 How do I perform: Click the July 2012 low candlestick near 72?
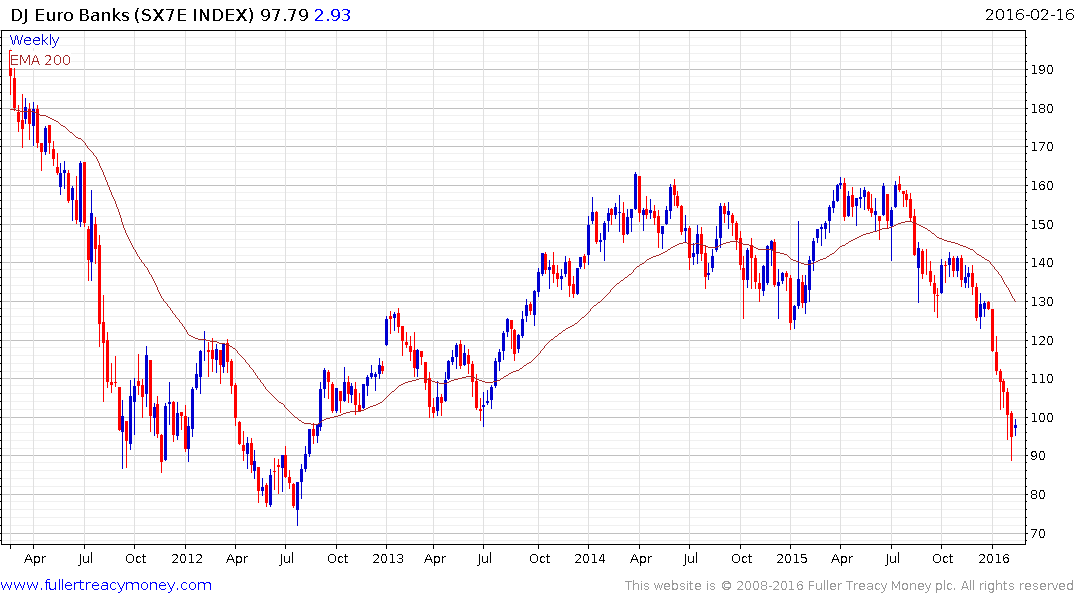coord(298,503)
